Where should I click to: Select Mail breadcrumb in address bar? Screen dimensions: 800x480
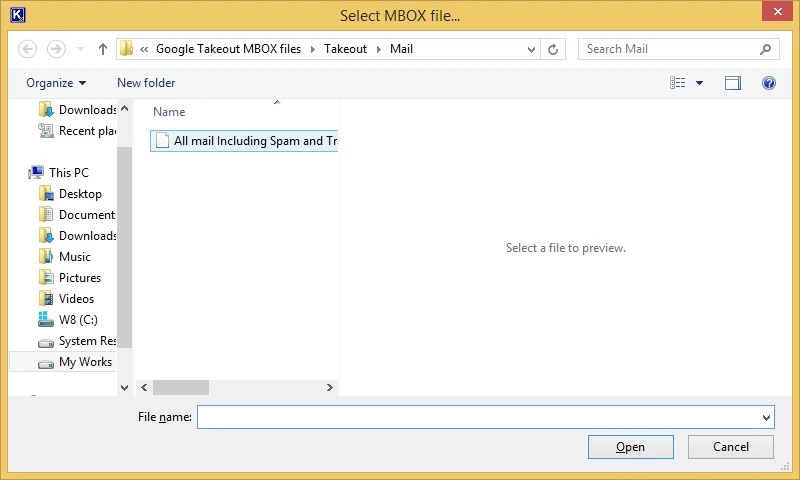[402, 49]
